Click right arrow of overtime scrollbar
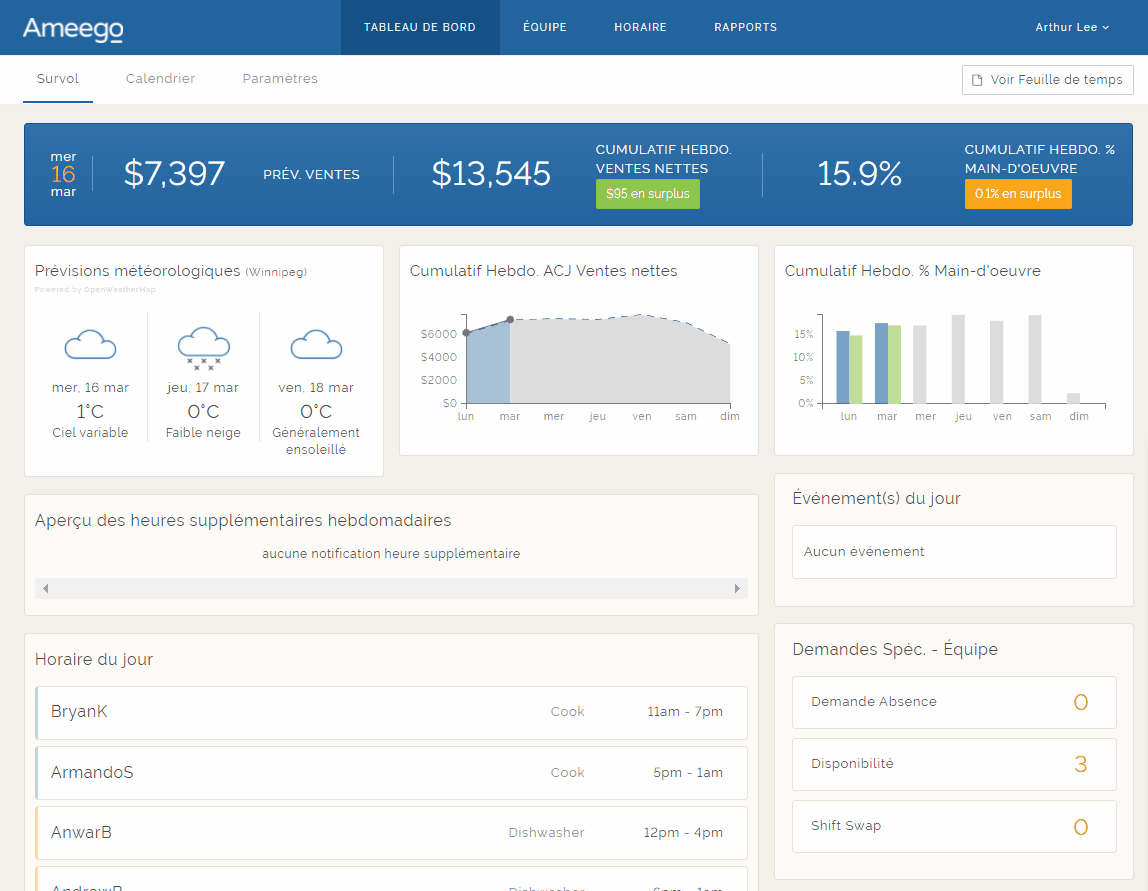 coord(738,589)
